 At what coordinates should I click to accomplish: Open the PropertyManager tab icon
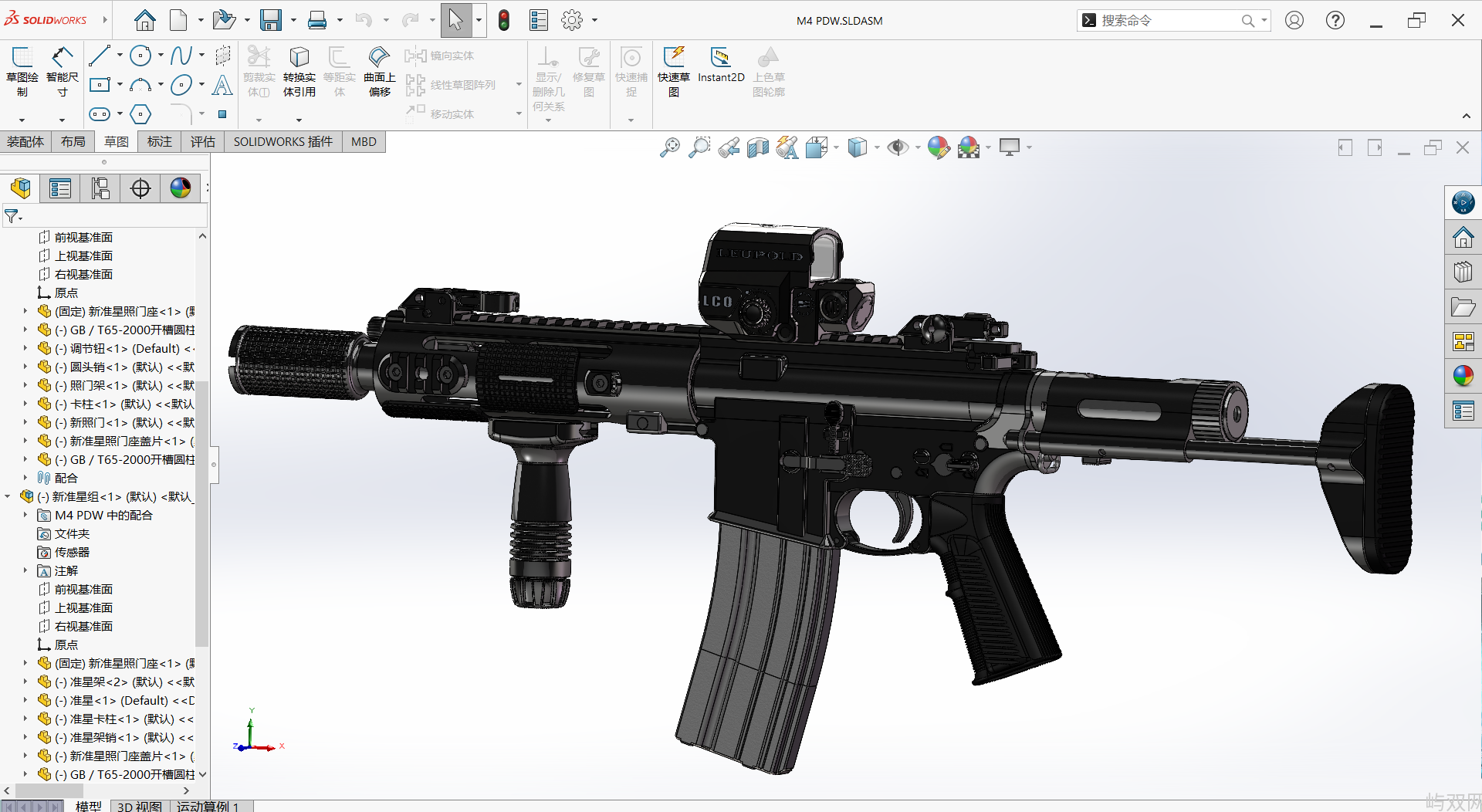coord(60,188)
